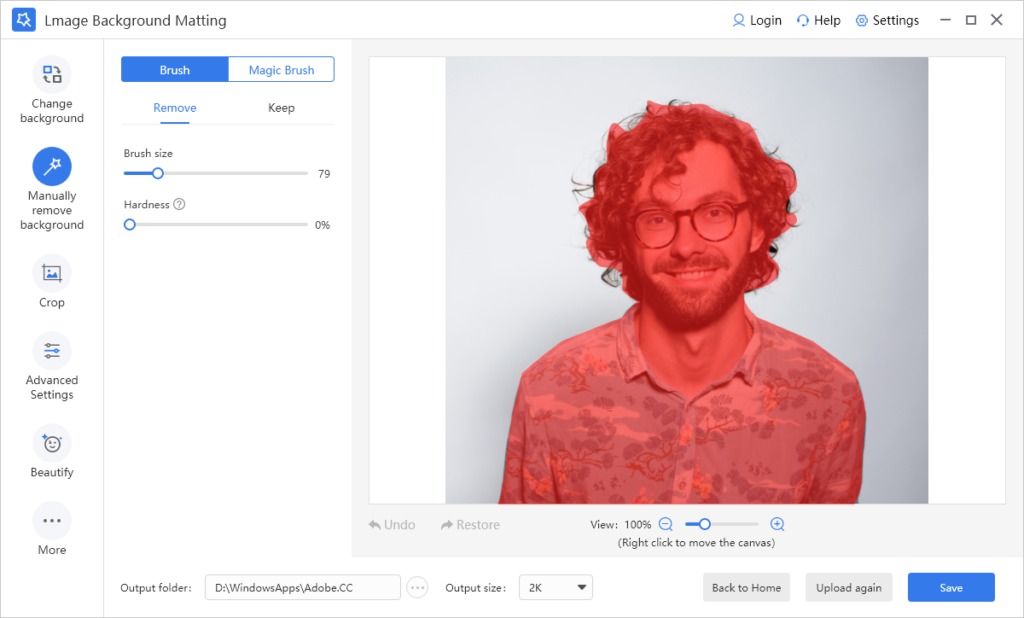The width and height of the screenshot is (1024, 618).
Task: Open the Hardness help tooltip
Action: (182, 204)
